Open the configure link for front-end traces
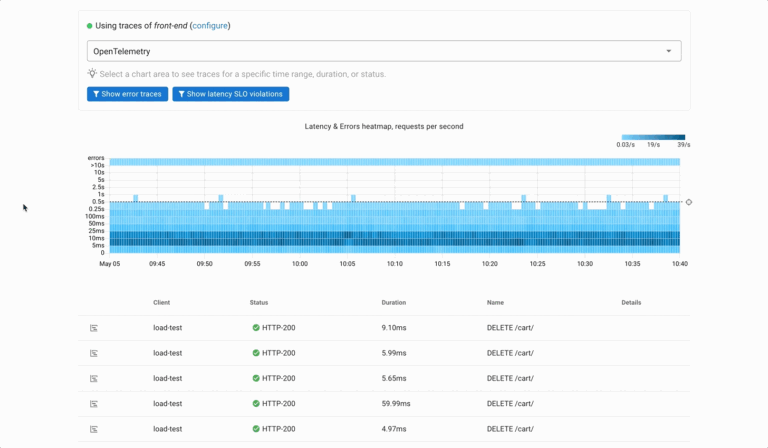This screenshot has width=768, height=448. point(210,26)
